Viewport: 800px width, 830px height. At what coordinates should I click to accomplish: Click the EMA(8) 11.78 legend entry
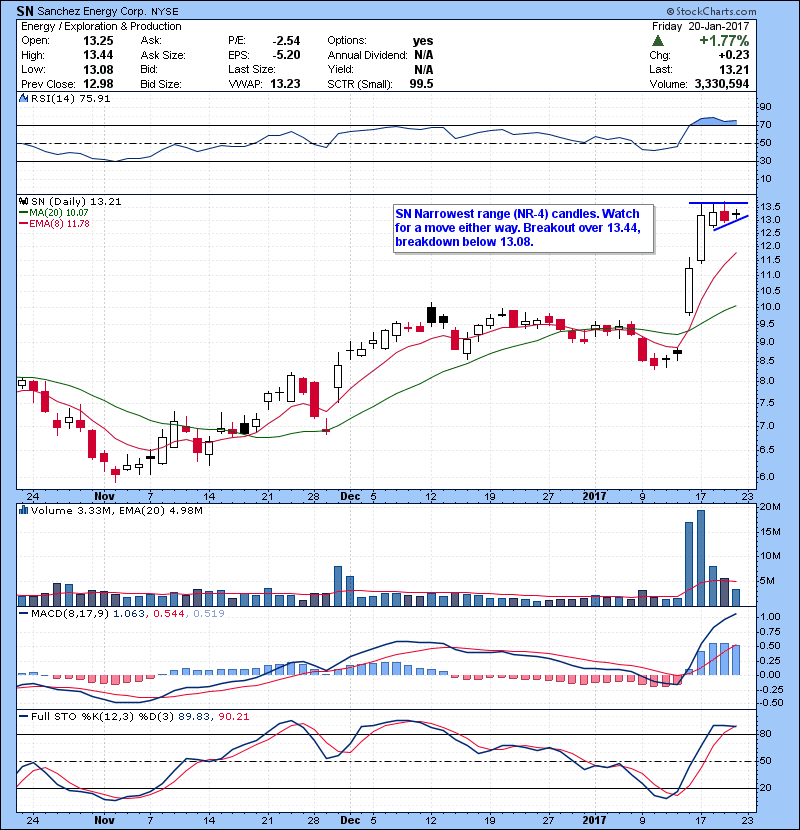54,224
